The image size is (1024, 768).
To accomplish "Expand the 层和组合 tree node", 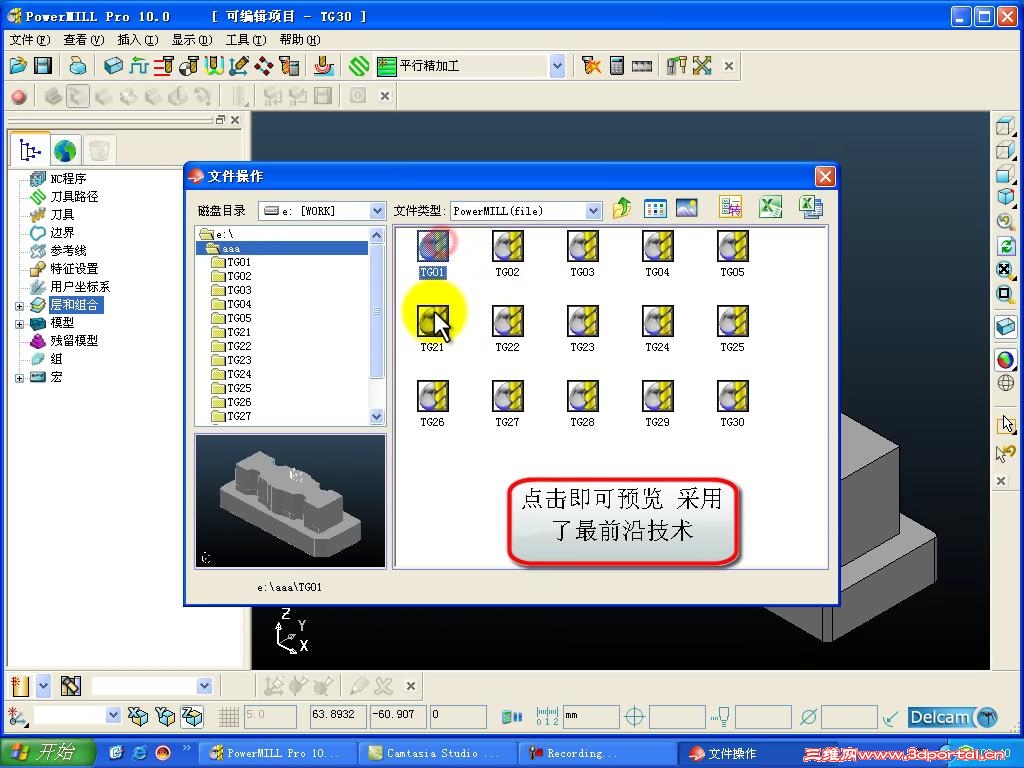I will (x=20, y=306).
